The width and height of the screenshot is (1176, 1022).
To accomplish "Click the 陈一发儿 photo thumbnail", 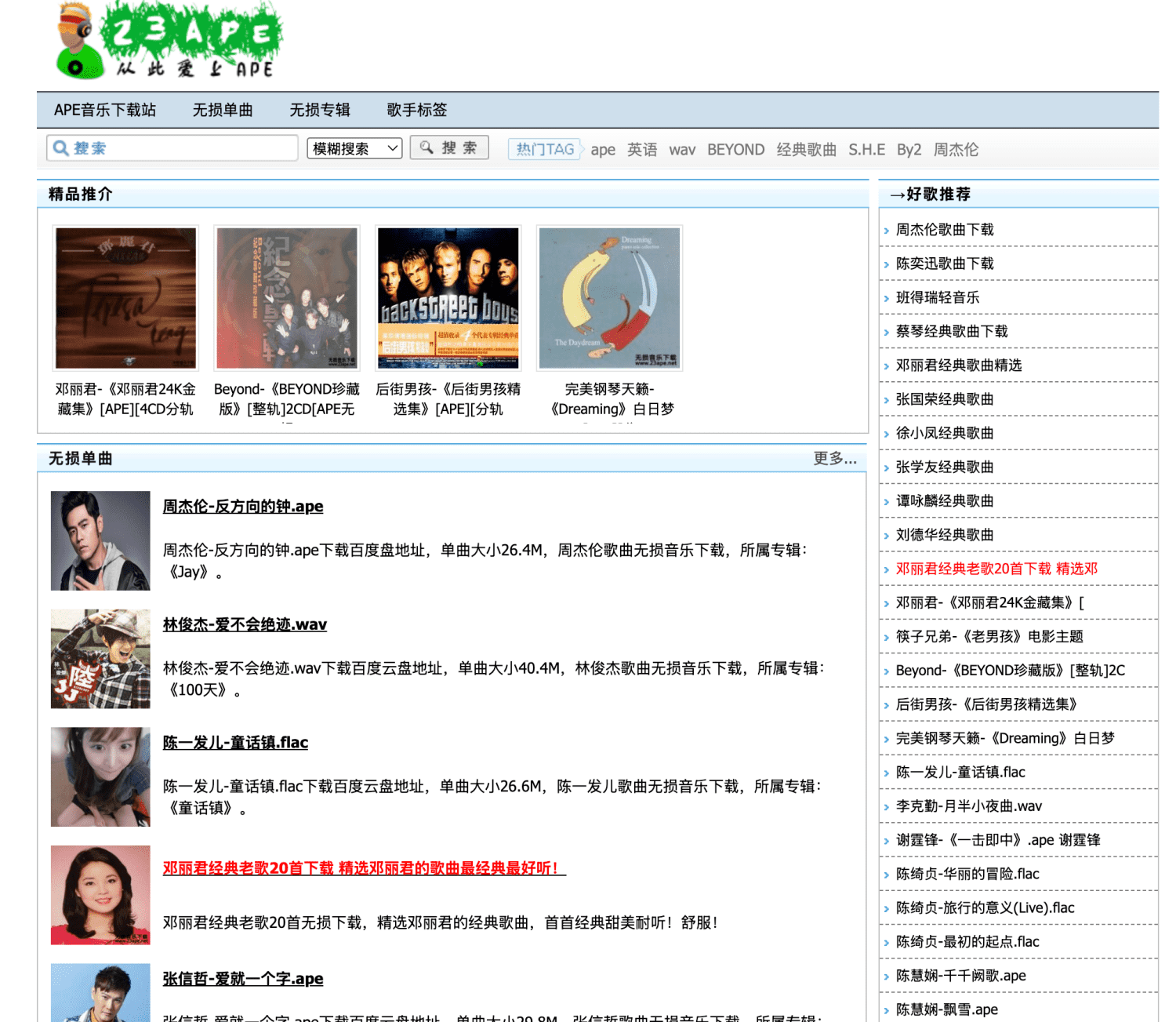I will [100, 777].
